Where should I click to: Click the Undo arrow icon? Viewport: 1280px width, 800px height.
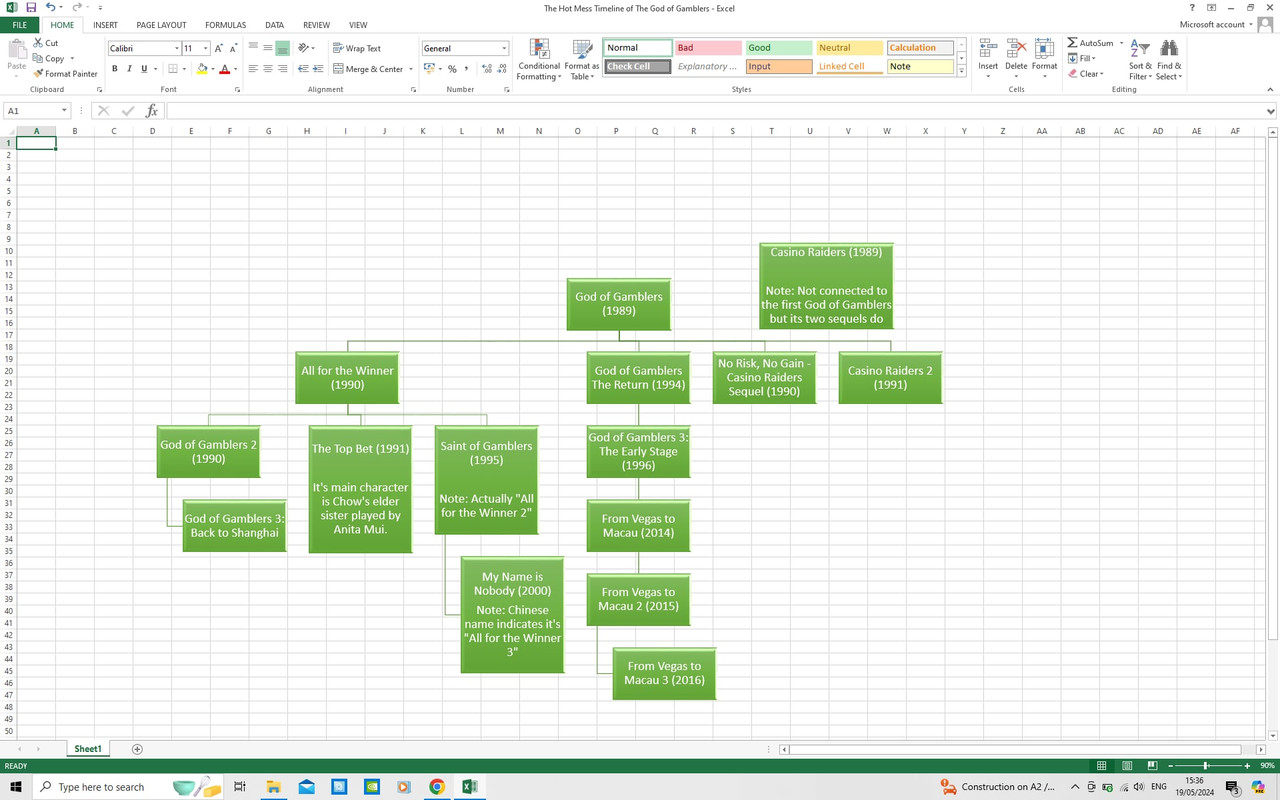pyautogui.click(x=50, y=7)
